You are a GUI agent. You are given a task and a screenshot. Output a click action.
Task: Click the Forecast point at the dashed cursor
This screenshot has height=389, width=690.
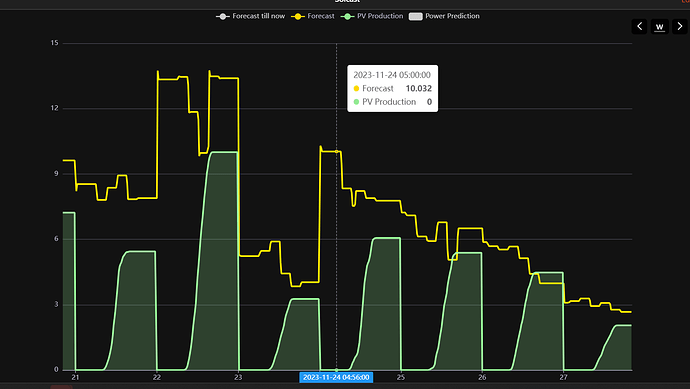click(337, 151)
